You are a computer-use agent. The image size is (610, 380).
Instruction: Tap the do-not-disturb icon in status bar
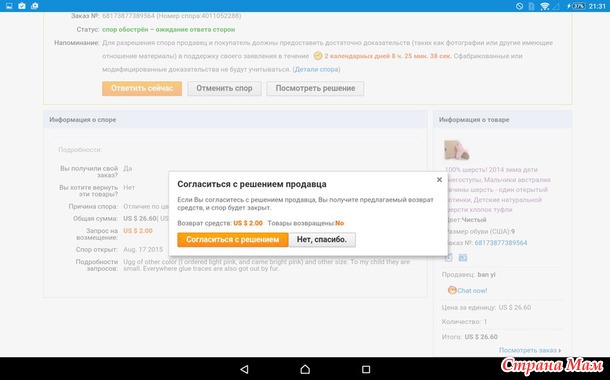(x=519, y=6)
